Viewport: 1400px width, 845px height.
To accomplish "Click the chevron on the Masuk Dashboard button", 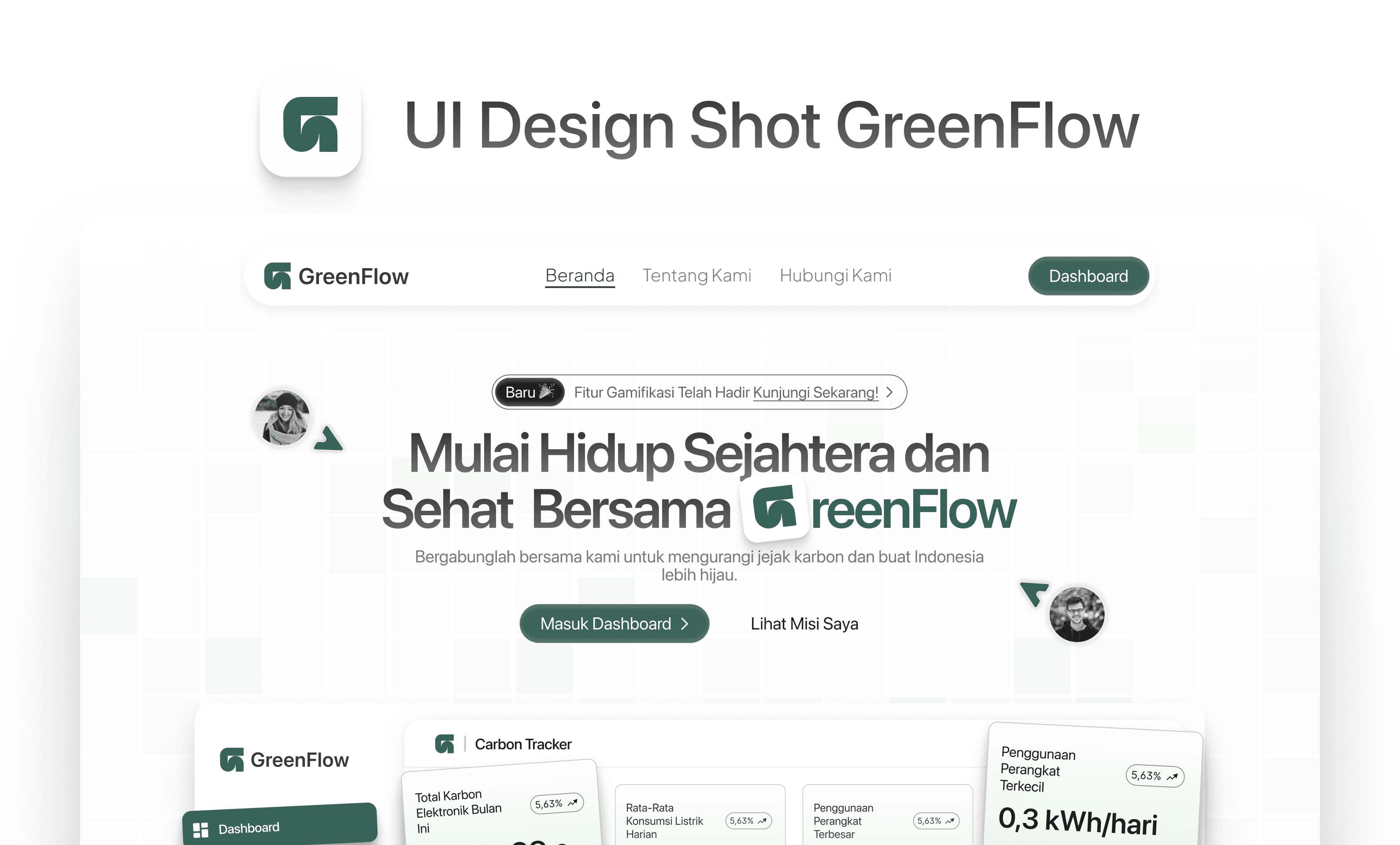I will click(x=685, y=624).
